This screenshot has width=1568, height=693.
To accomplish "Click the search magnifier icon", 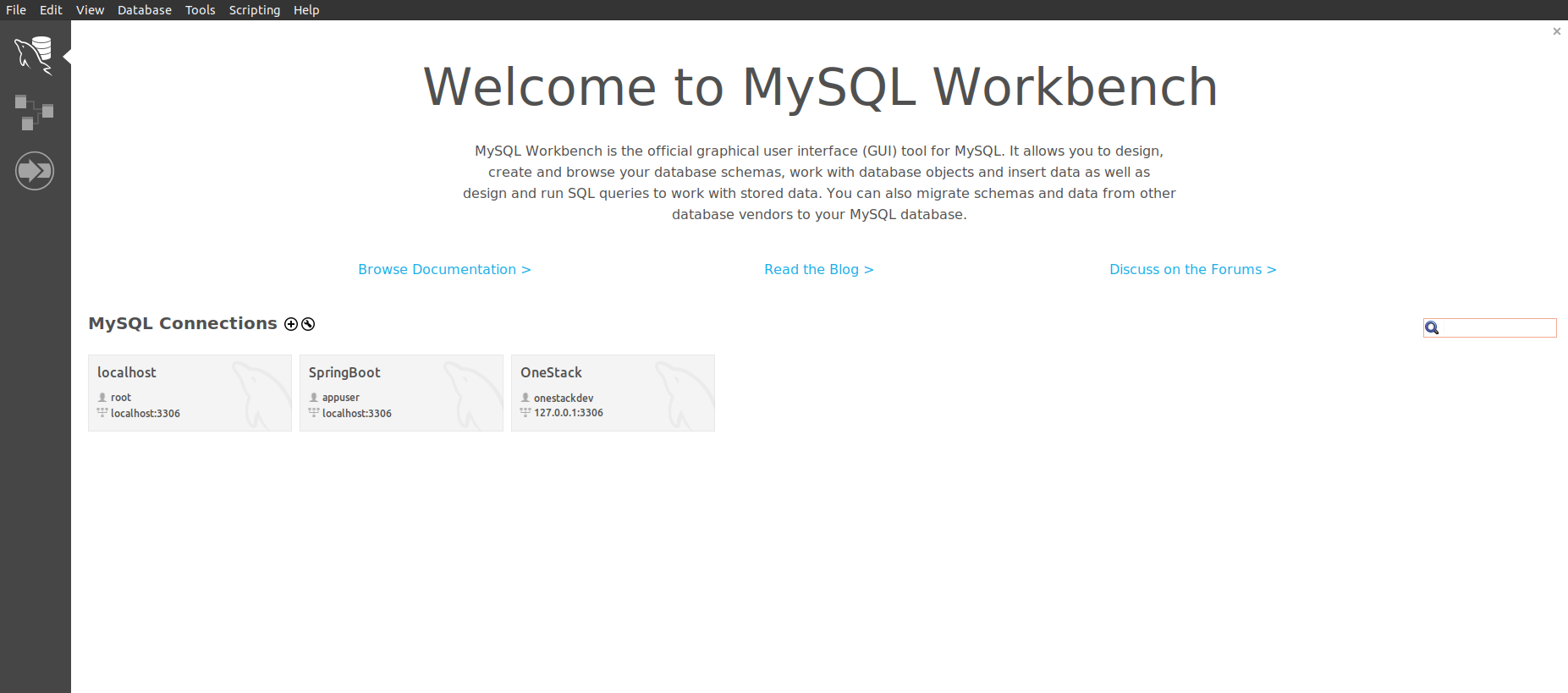I will tap(1432, 328).
